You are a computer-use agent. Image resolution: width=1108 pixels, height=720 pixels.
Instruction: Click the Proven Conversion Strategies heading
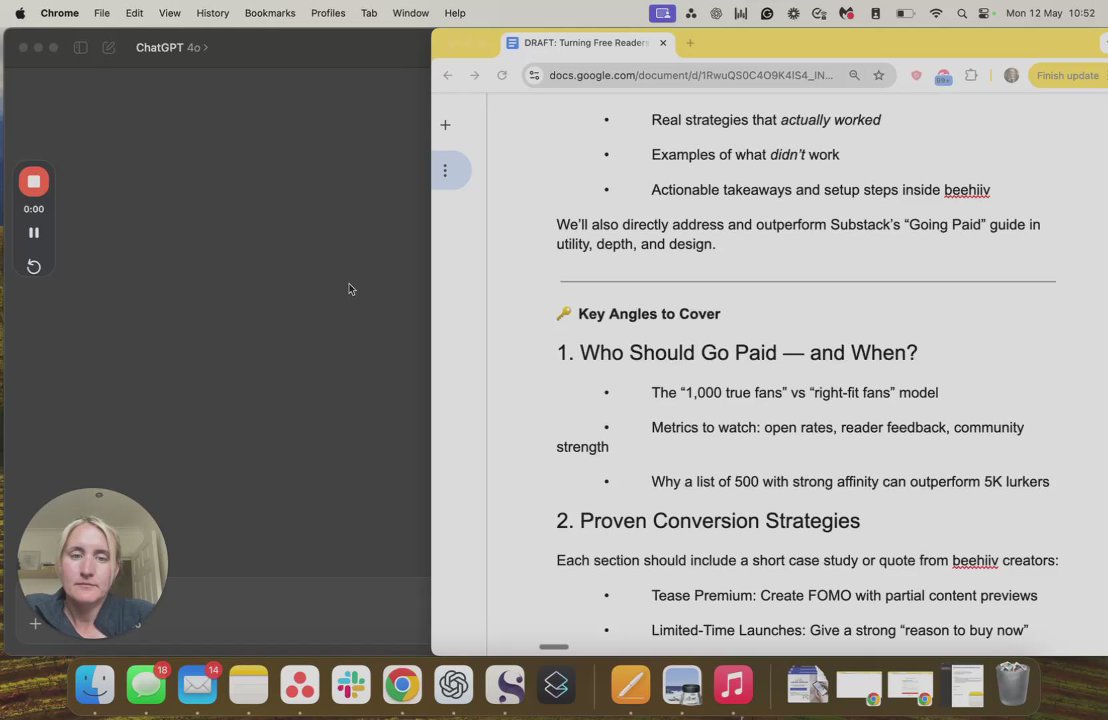708,521
